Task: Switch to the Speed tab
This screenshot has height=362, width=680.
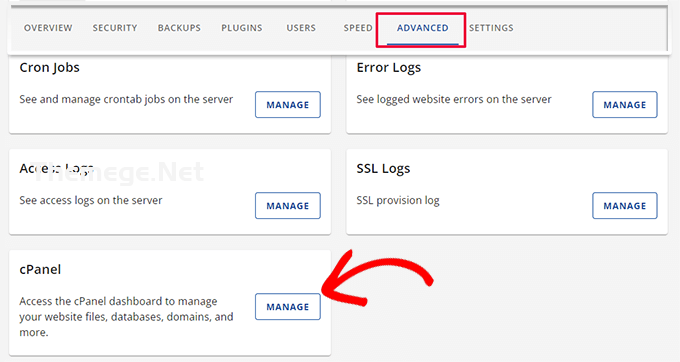Action: point(358,28)
